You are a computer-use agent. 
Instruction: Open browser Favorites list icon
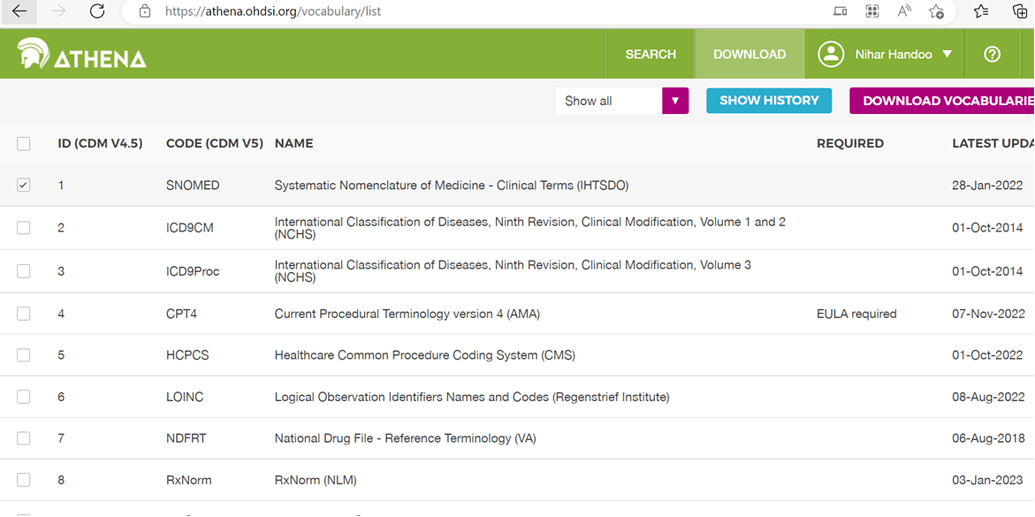coord(981,11)
